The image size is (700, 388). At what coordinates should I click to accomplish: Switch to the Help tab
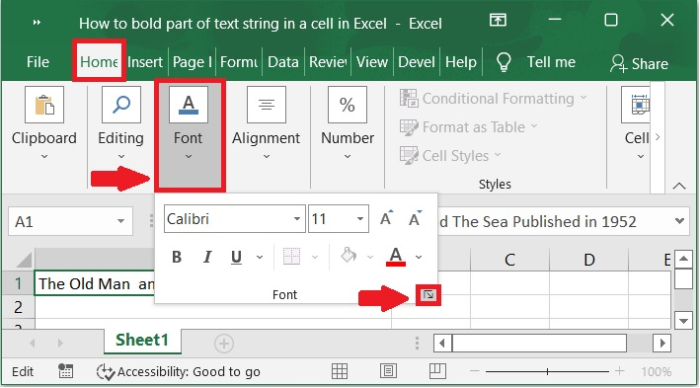461,62
